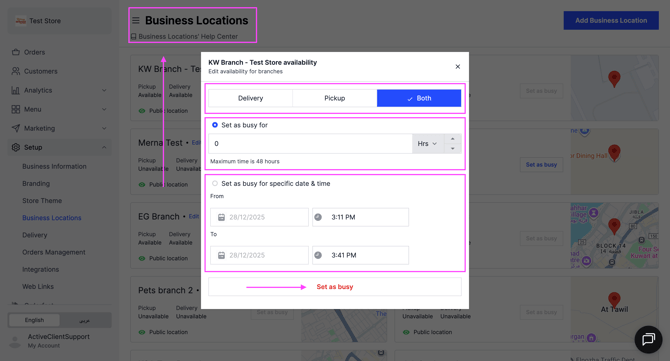Open the hamburger menu beside Business Locations
Viewport: 670px width, 361px height.
[135, 20]
